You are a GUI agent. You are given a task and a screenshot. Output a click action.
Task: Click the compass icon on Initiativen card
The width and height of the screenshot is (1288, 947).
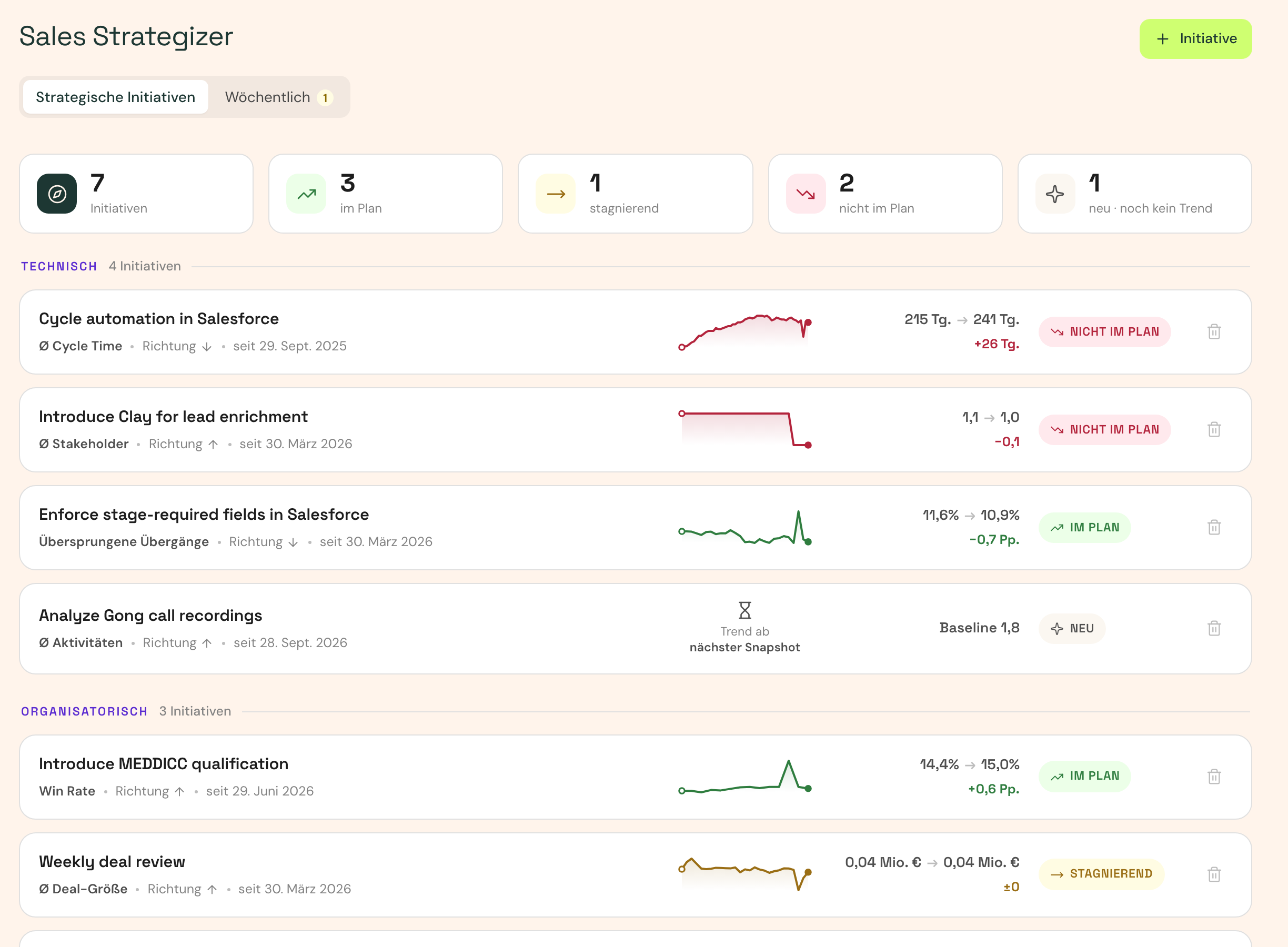(x=57, y=194)
